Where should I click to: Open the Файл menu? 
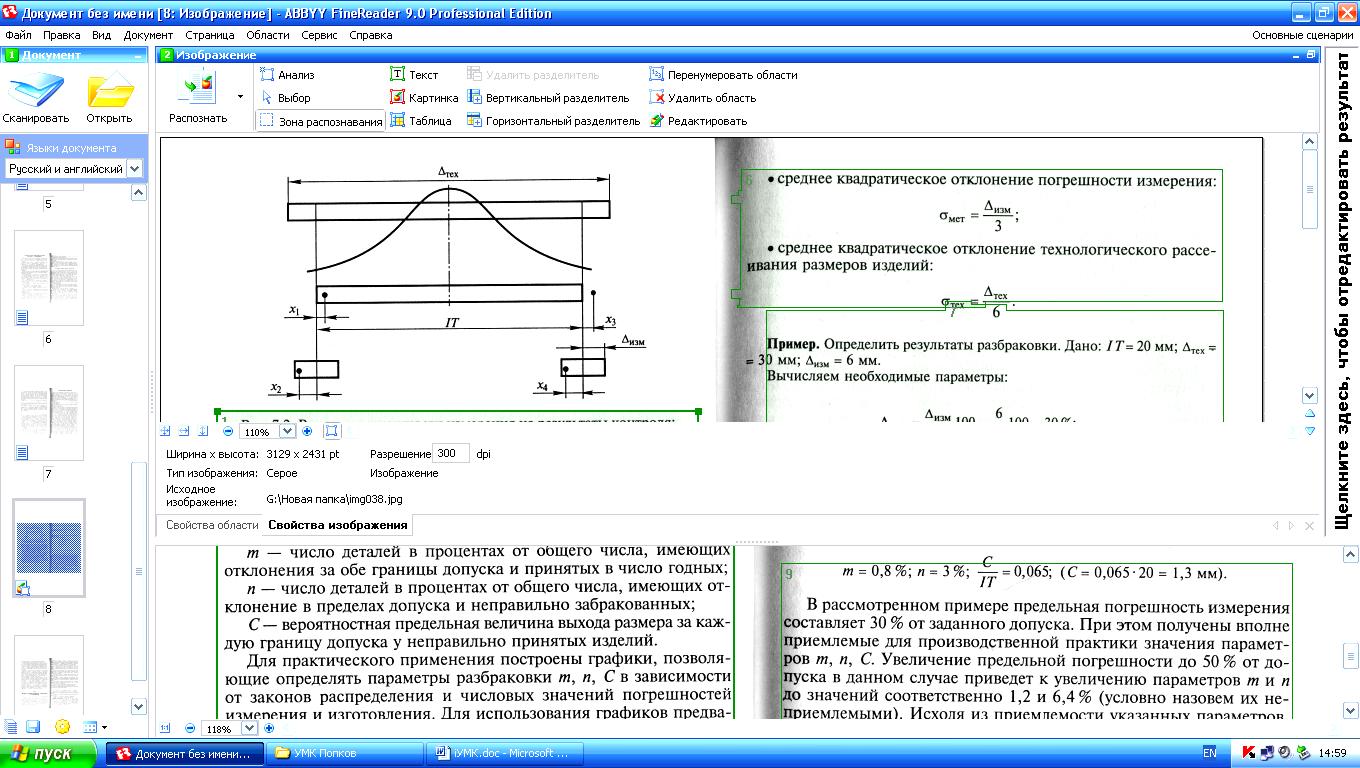click(18, 35)
